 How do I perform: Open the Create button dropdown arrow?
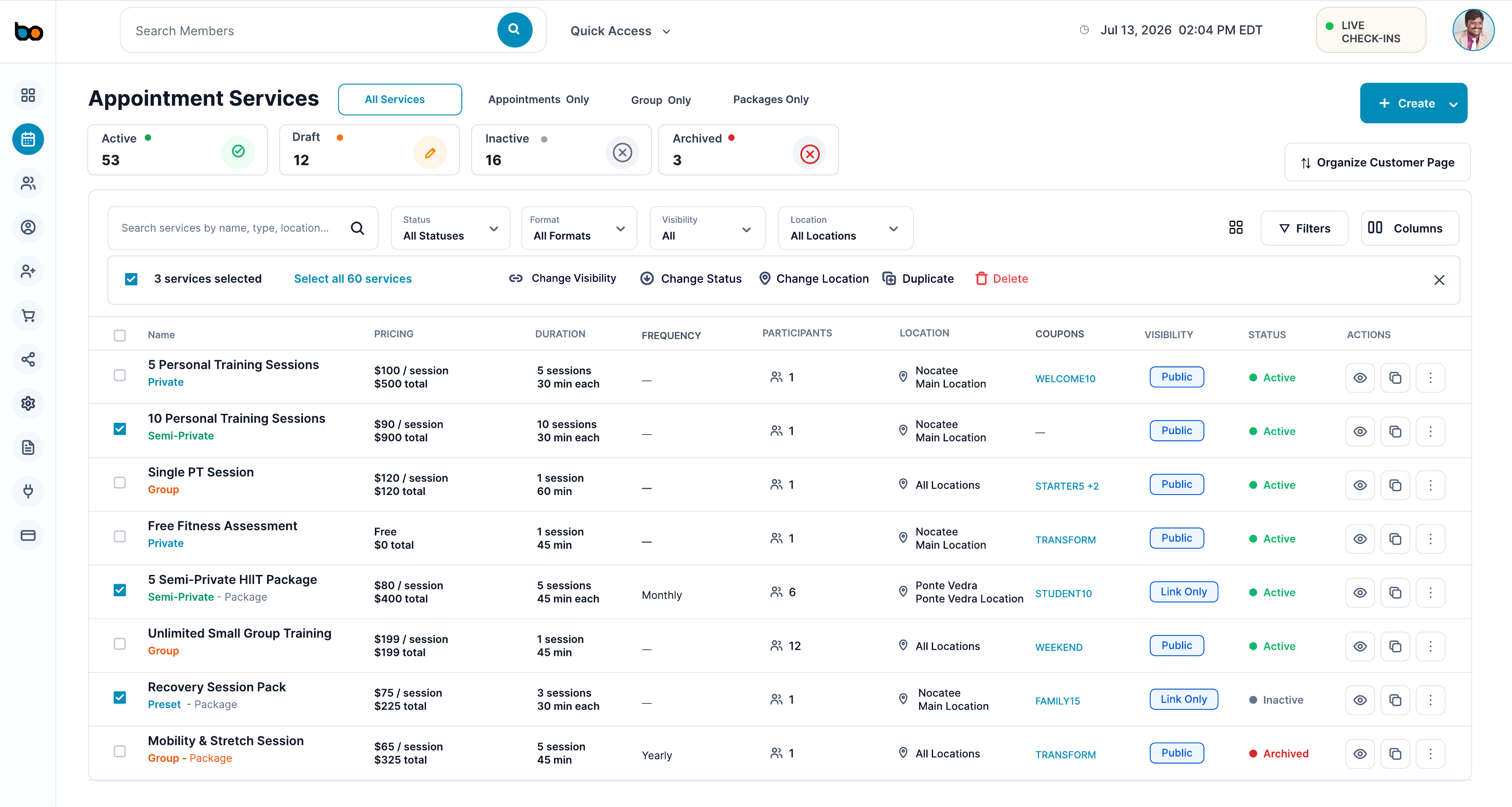click(1453, 104)
